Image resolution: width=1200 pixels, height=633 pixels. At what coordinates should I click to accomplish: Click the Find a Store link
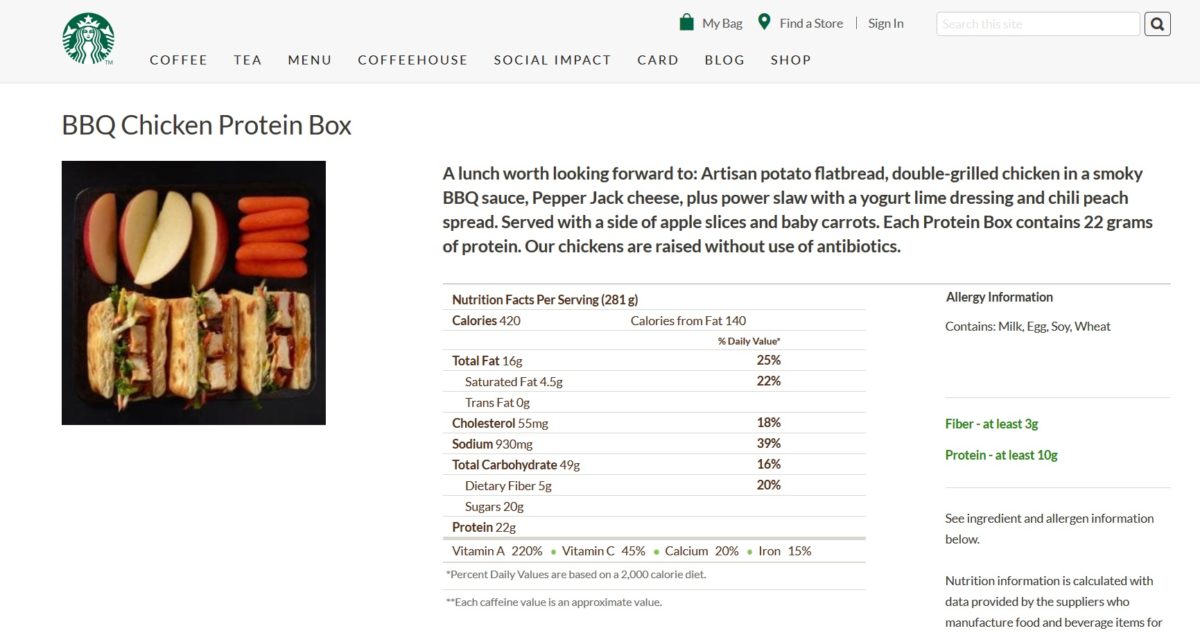(x=811, y=23)
